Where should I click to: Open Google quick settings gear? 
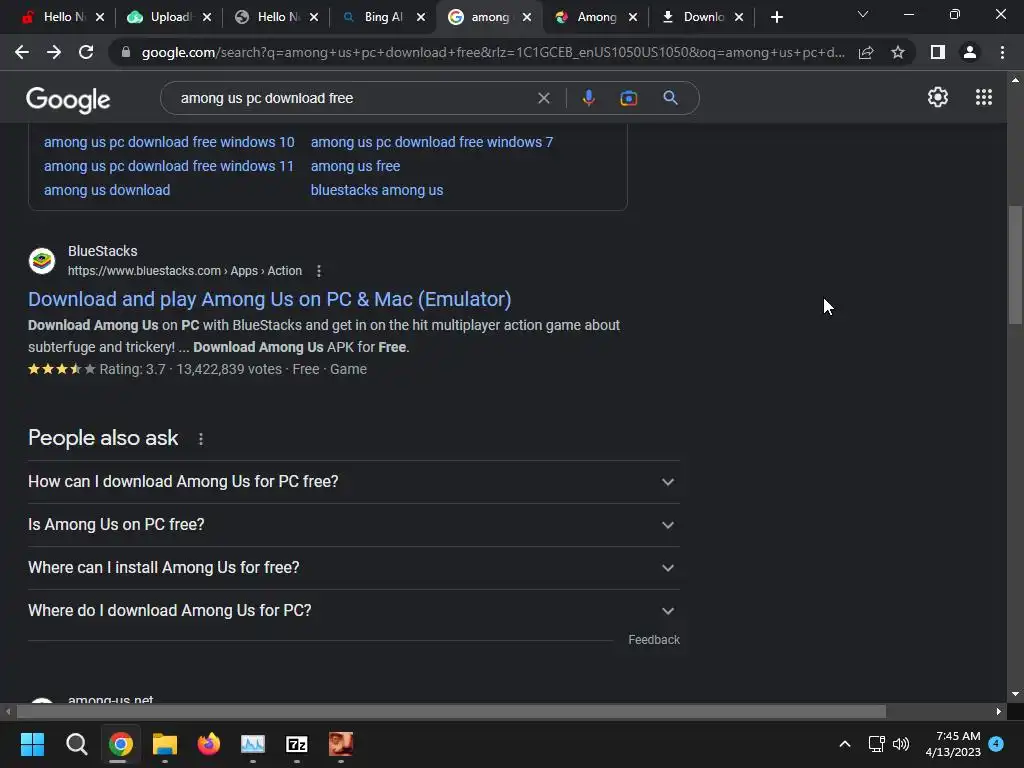click(938, 97)
